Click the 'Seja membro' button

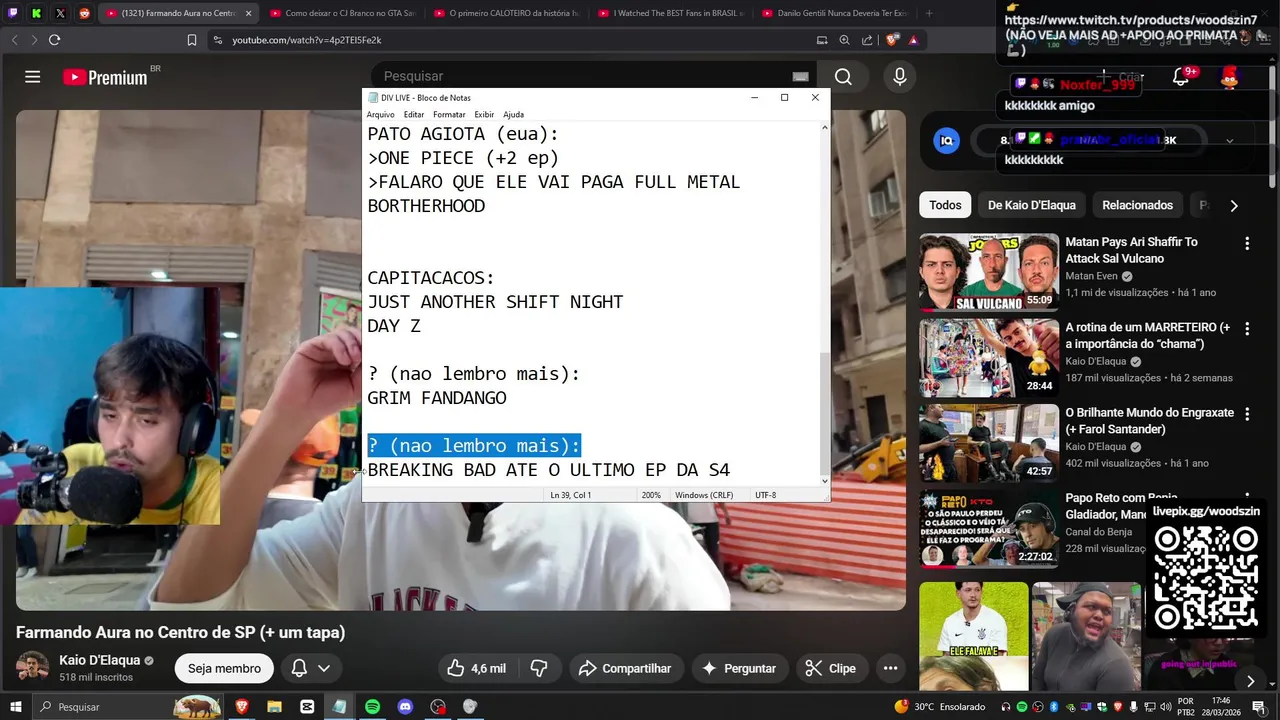pyautogui.click(x=224, y=668)
